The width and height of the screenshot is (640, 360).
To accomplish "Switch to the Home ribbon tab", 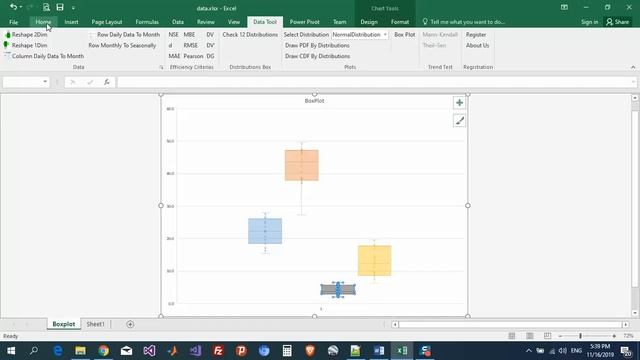I will pos(43,22).
